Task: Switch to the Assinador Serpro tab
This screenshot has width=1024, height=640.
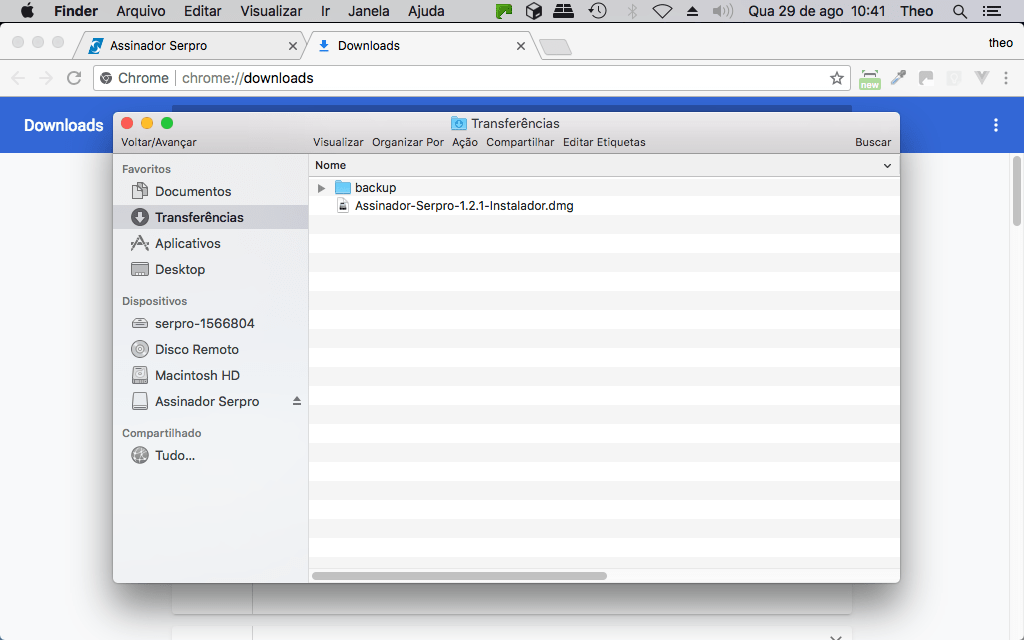Action: coord(158,46)
